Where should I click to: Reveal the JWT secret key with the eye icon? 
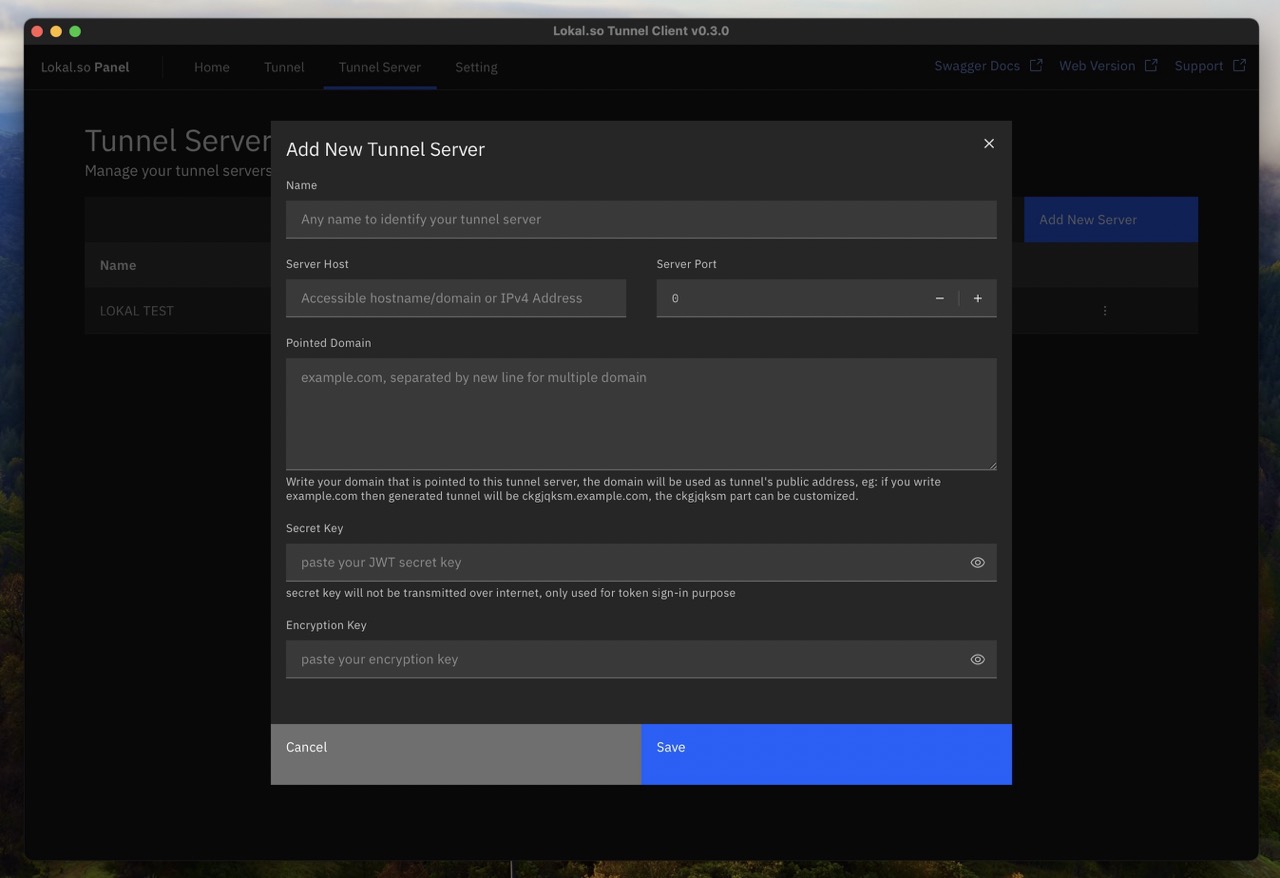(x=977, y=562)
